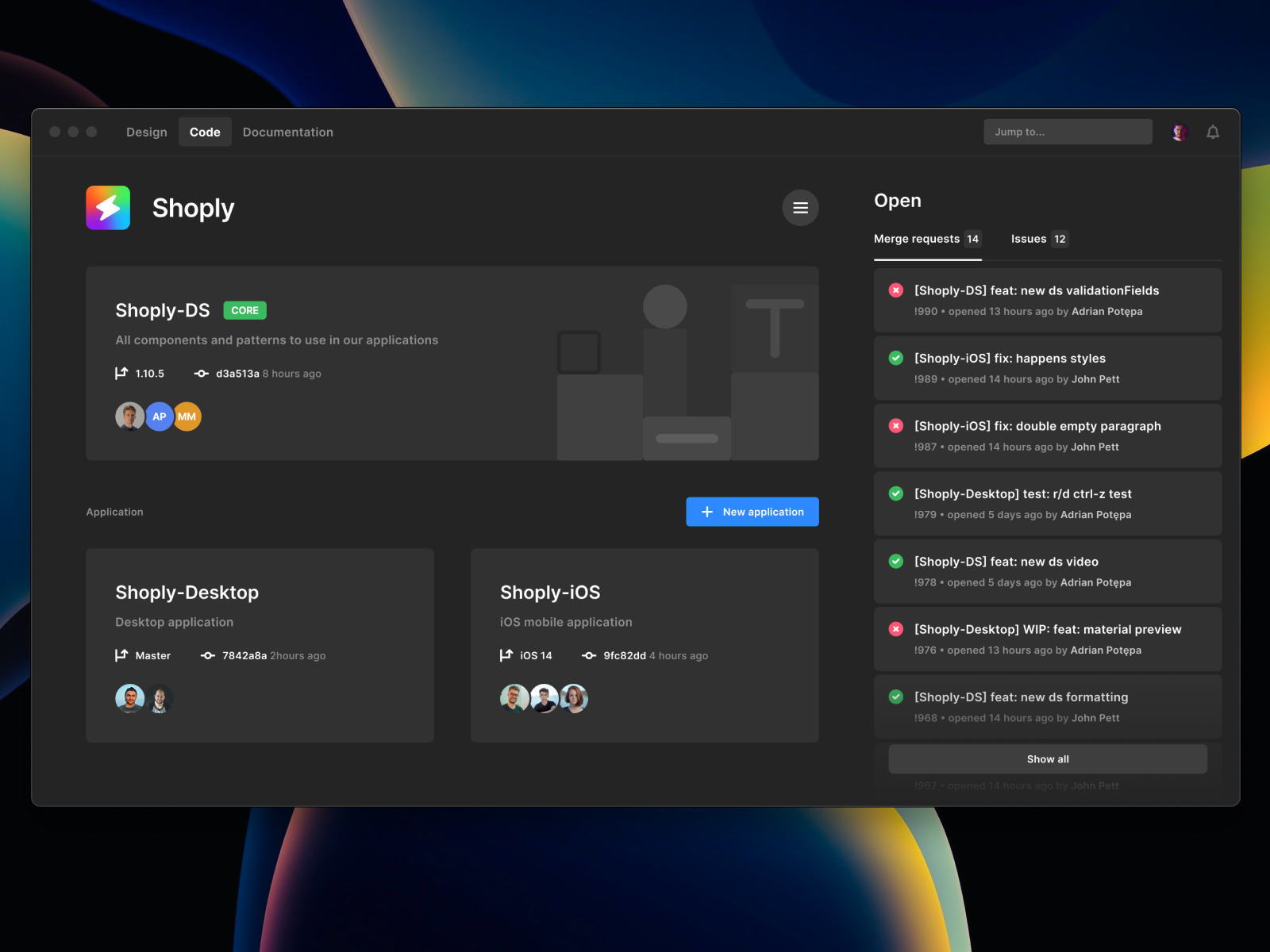Image resolution: width=1270 pixels, height=952 pixels.
Task: Click the failed status icon on !987
Action: pos(896,426)
